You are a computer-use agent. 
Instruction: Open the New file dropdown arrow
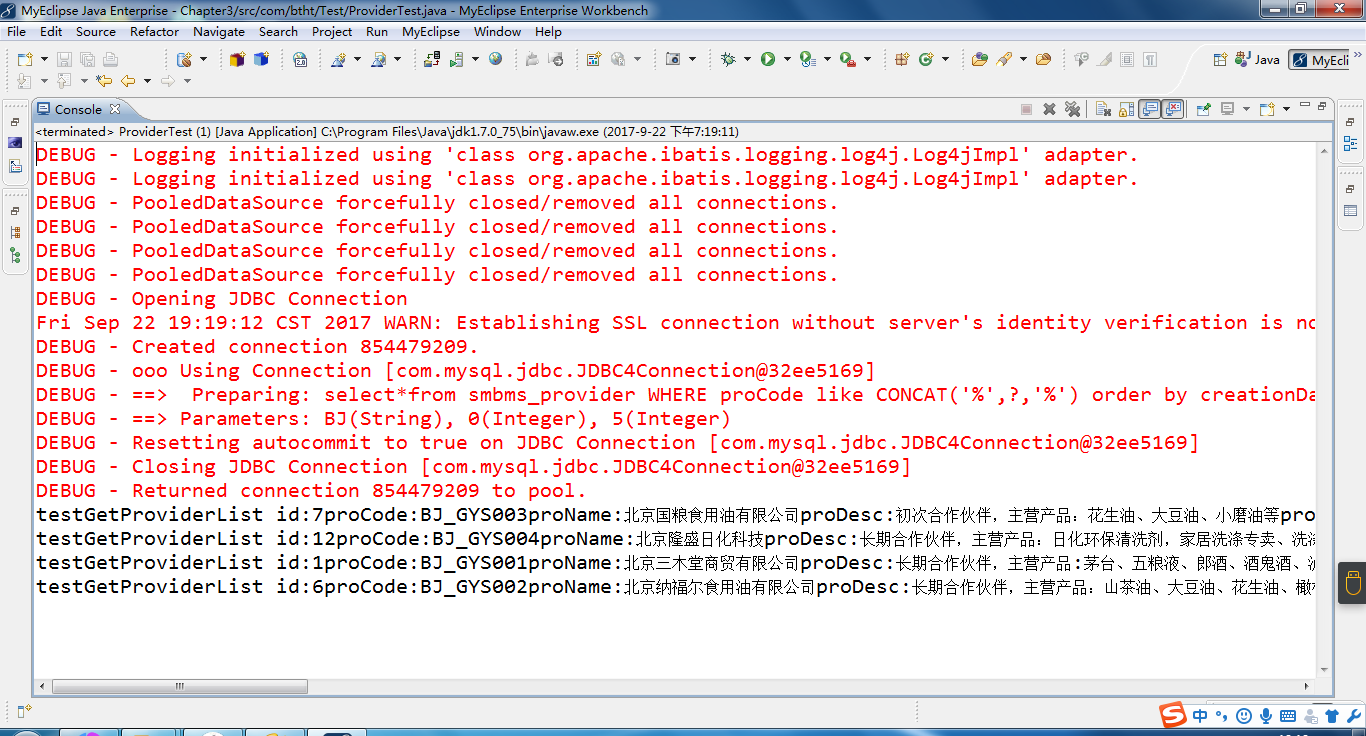pos(44,60)
